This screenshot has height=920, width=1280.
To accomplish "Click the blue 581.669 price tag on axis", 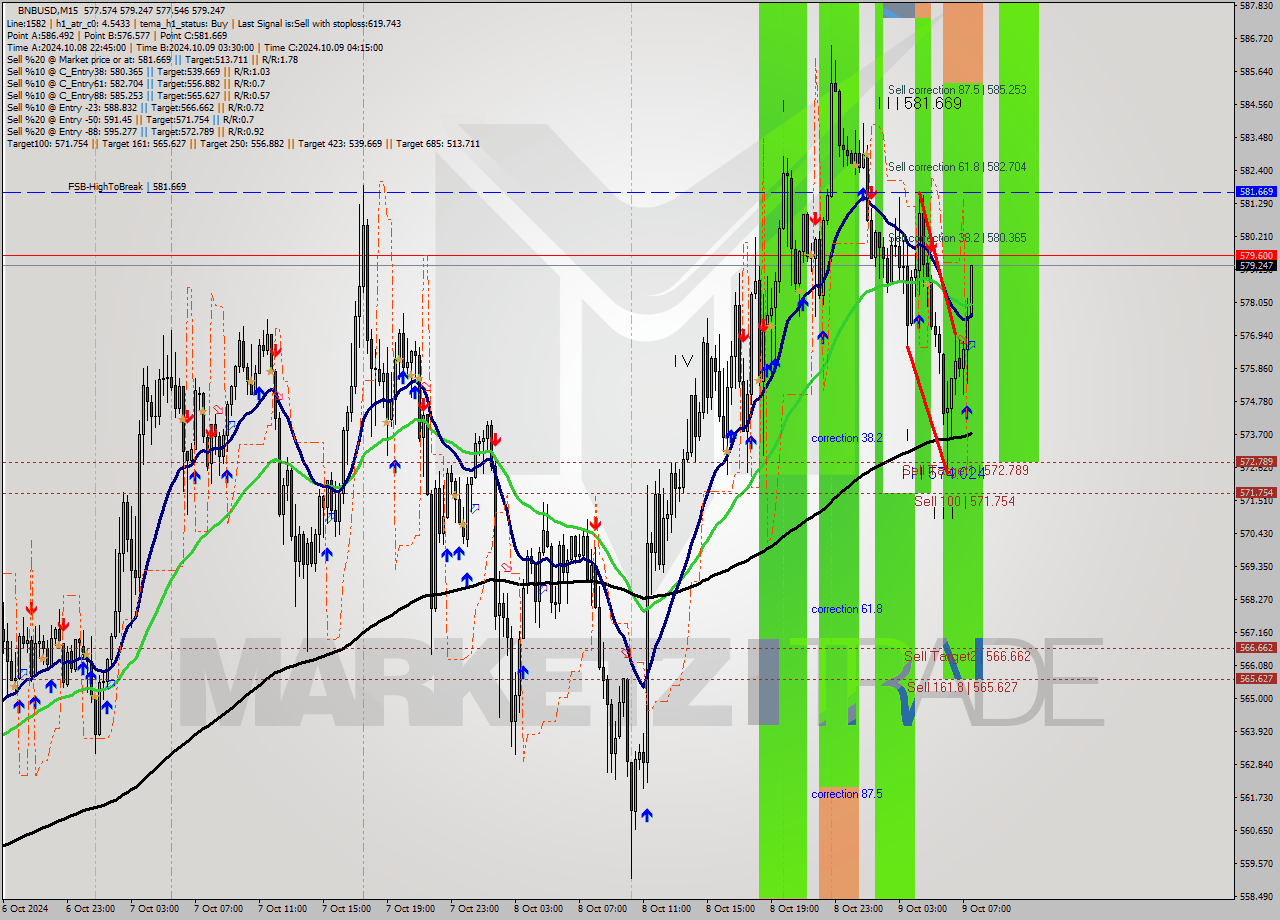I will pos(1256,191).
